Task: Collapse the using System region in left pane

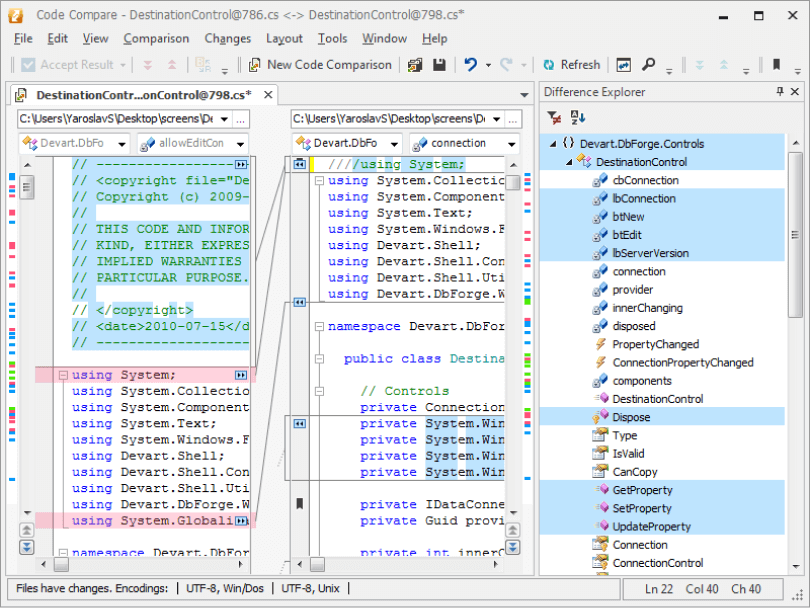Action: [x=63, y=375]
